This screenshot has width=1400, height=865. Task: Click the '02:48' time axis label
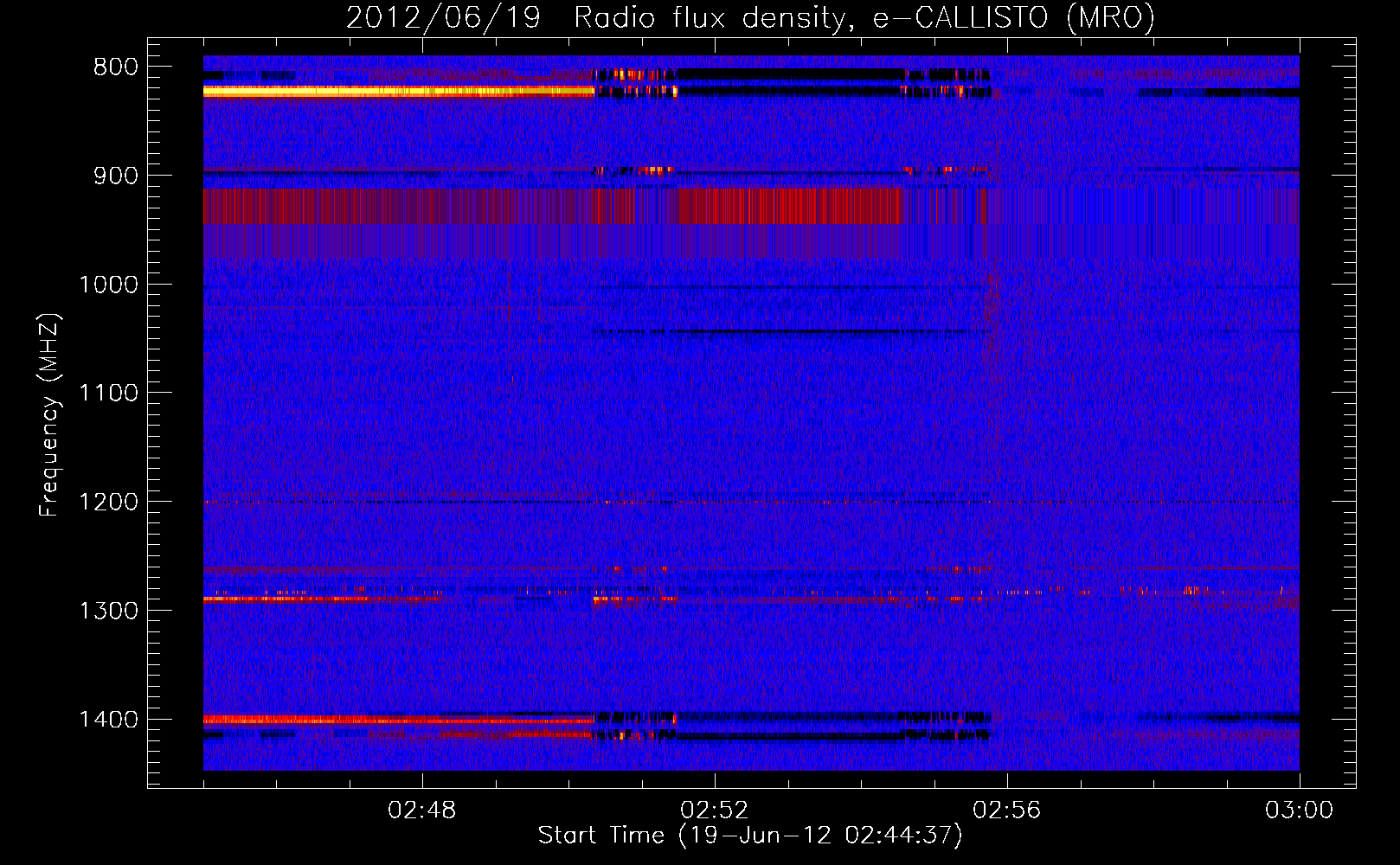[422, 811]
